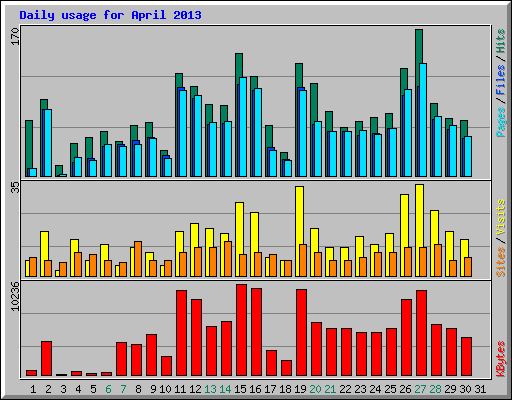Click day 7 weekend label
512x400 pixels.
[x=123, y=389]
